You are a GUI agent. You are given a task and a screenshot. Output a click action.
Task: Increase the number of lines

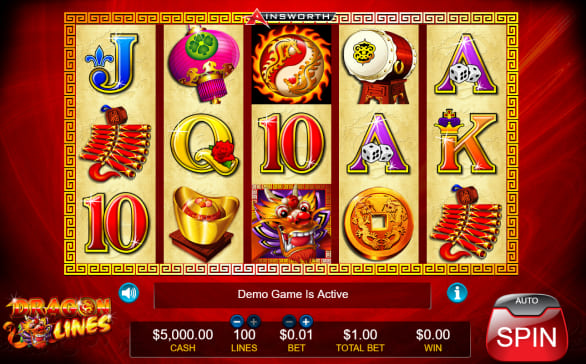tap(254, 321)
